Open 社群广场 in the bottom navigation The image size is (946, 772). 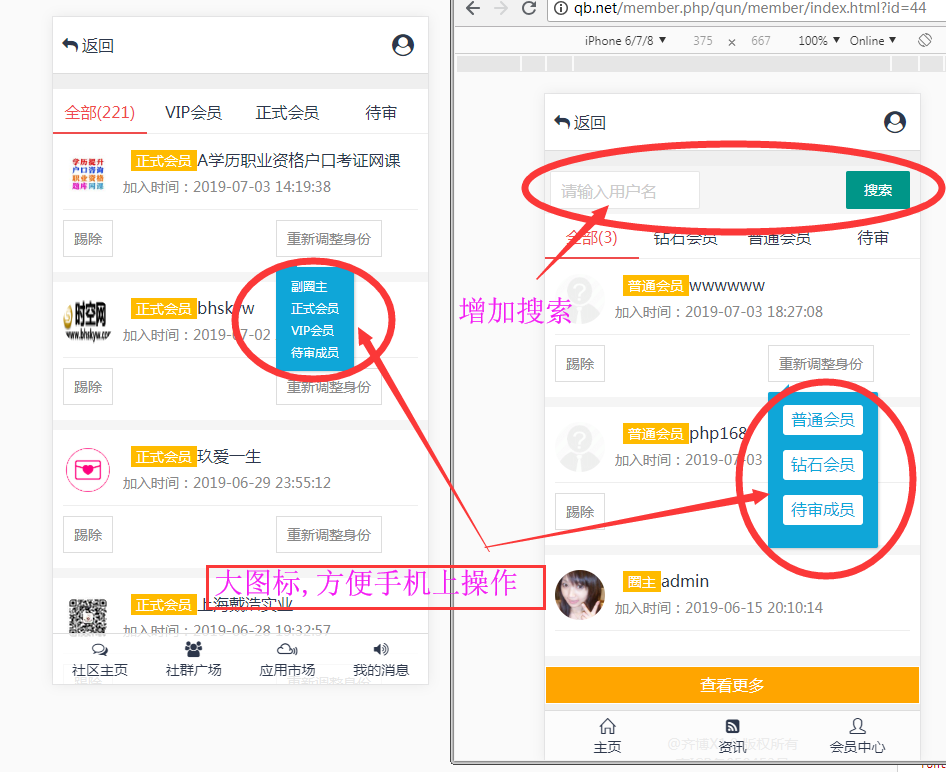pyautogui.click(x=194, y=660)
